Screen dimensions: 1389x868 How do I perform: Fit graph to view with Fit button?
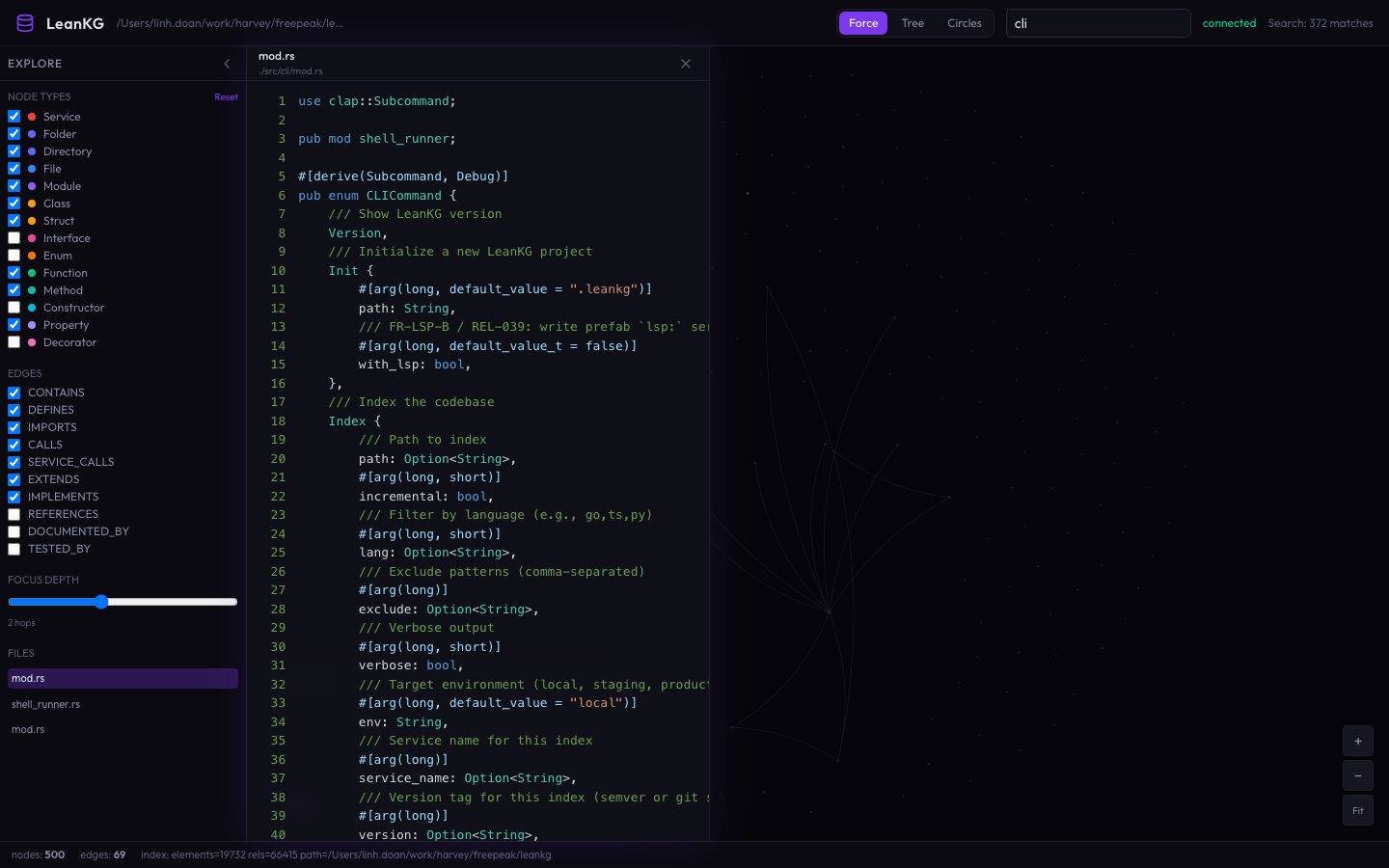(1357, 810)
